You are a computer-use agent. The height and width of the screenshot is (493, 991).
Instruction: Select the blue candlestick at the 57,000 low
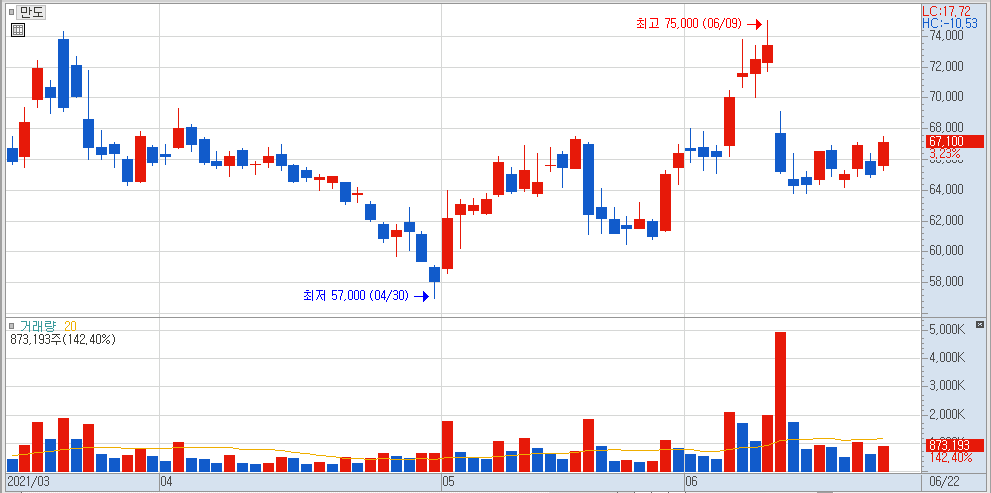point(434,274)
